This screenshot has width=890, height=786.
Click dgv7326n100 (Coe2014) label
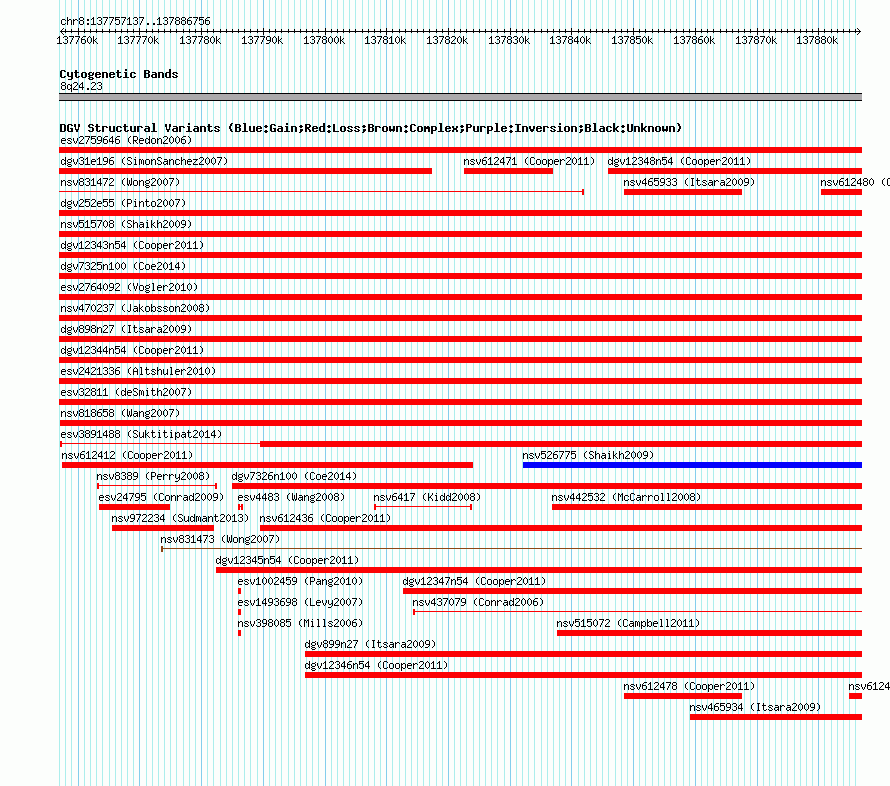click(x=294, y=476)
